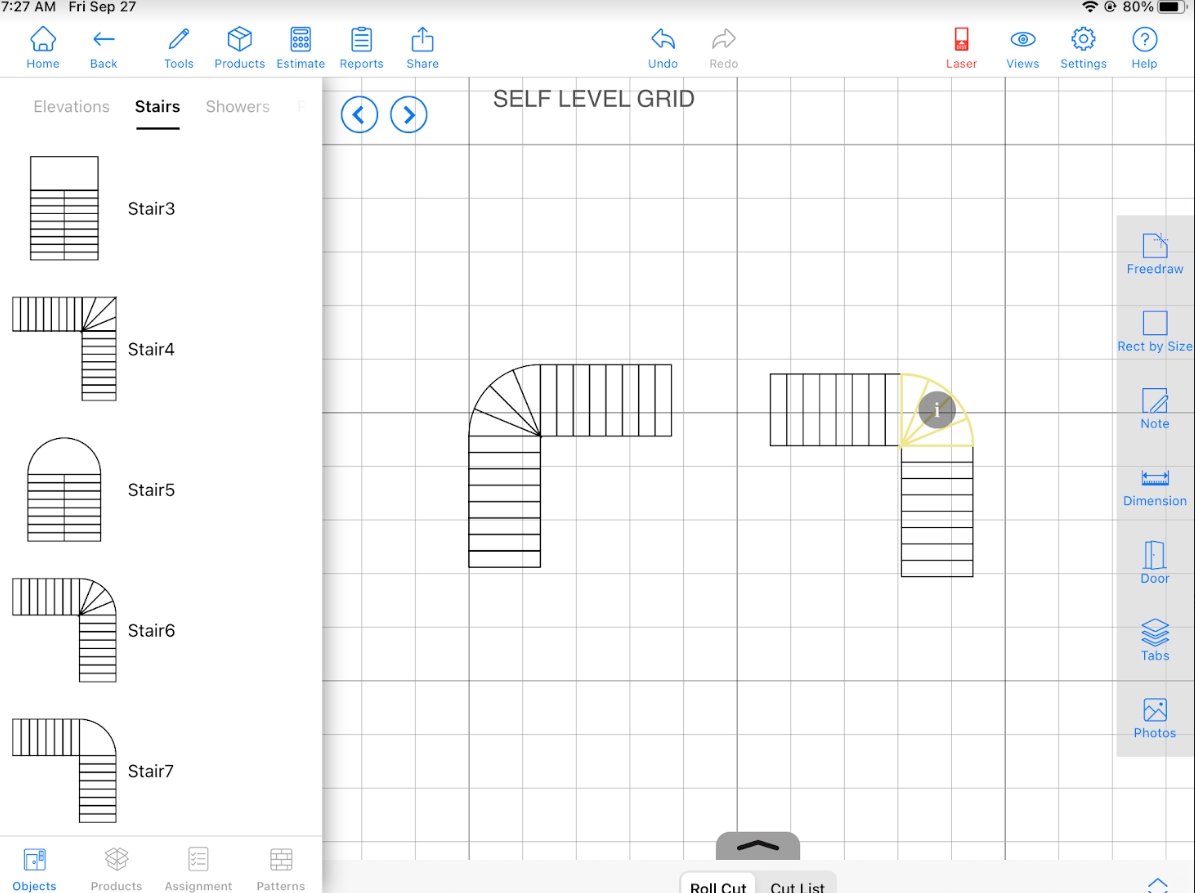
Task: Open the Estimate calculator
Action: [300, 49]
